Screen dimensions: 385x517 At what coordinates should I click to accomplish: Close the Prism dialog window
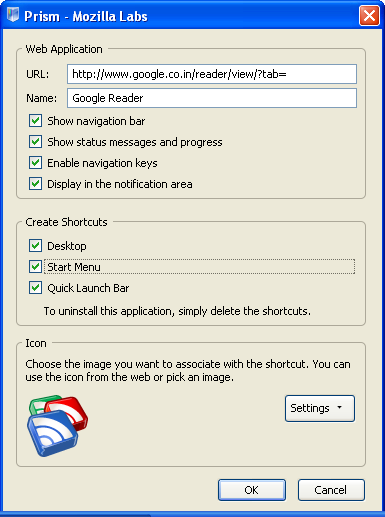369,15
